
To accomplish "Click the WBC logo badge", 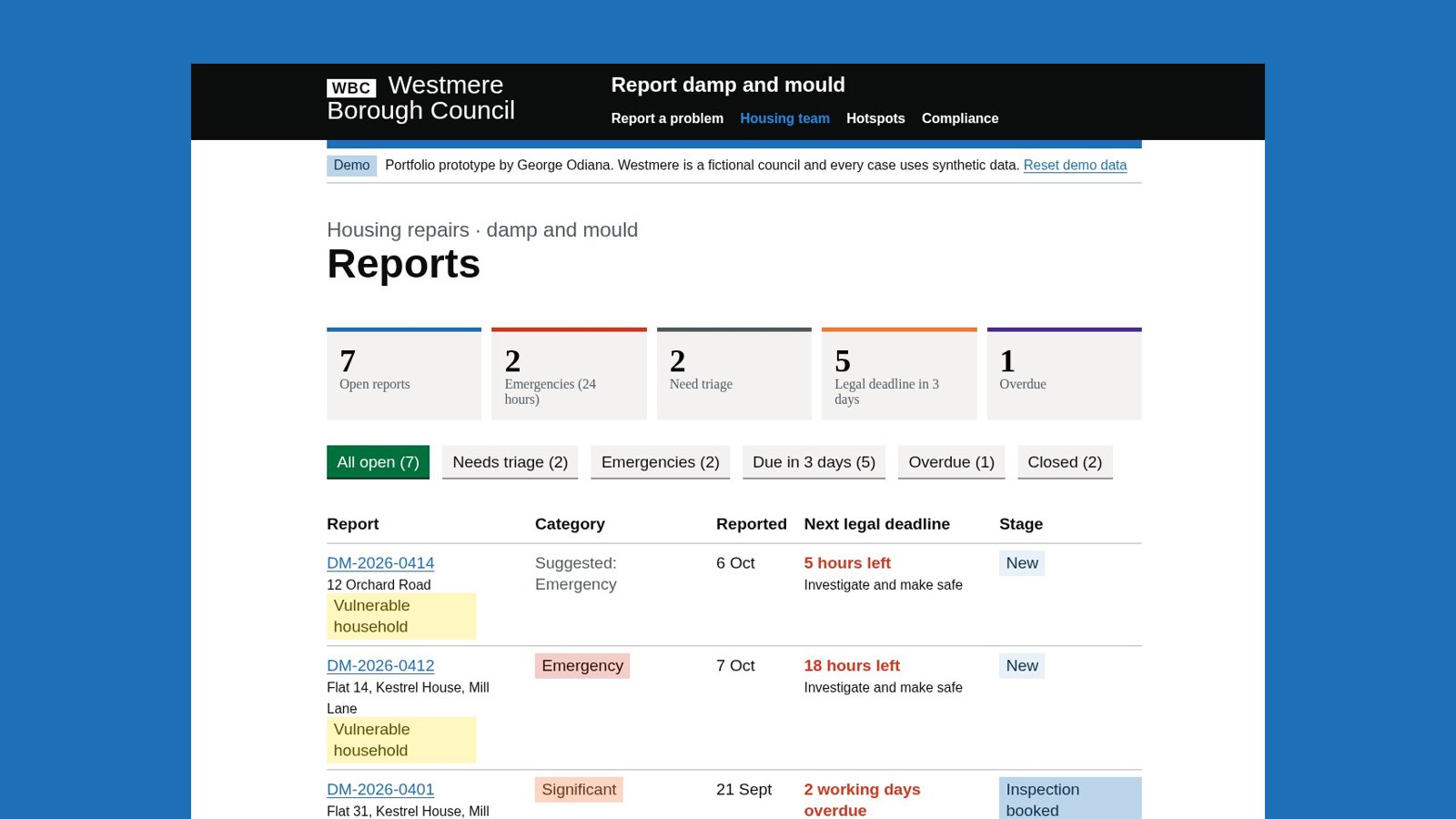I will click(x=351, y=87).
